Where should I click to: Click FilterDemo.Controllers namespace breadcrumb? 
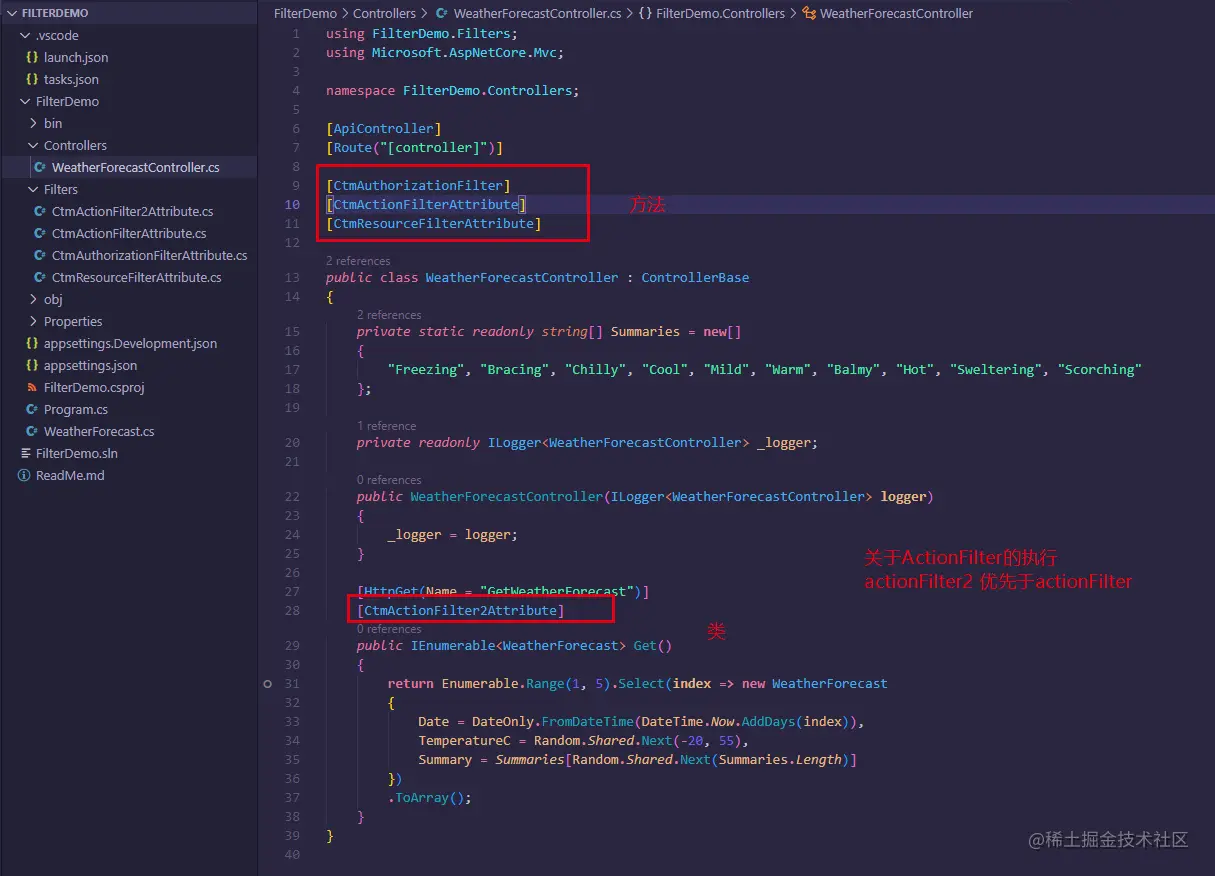tap(721, 14)
